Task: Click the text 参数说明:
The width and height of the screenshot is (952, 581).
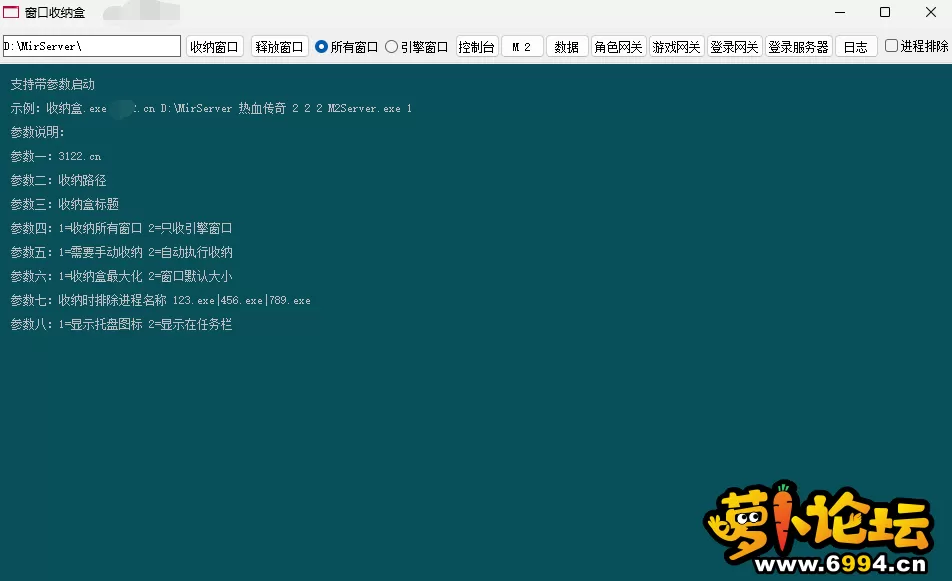Action: click(x=37, y=132)
